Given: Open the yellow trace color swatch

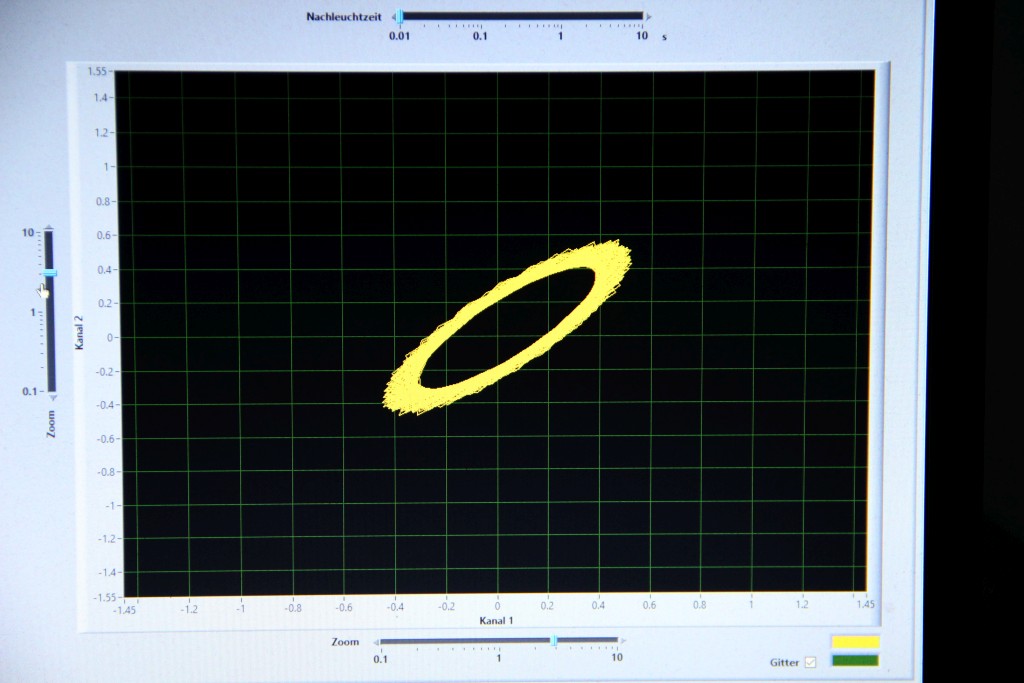Looking at the screenshot, I should click(x=855, y=642).
